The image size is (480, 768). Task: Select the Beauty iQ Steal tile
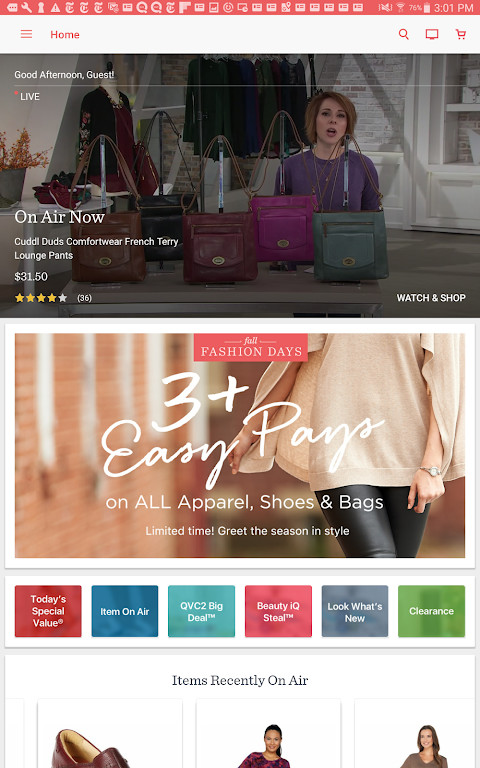click(x=278, y=611)
